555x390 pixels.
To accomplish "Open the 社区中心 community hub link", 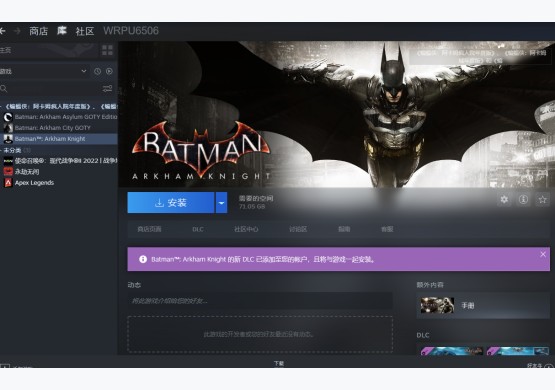I will click(246, 229).
